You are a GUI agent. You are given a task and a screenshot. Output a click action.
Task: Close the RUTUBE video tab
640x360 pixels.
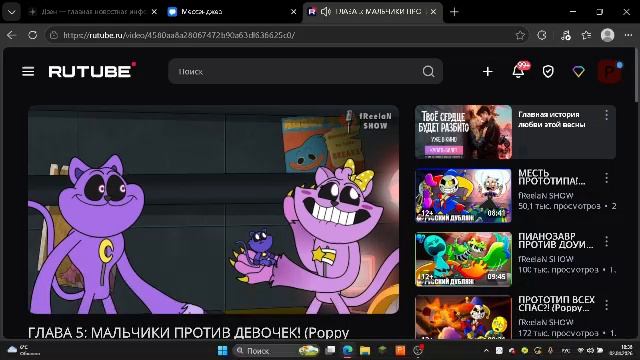(x=433, y=12)
